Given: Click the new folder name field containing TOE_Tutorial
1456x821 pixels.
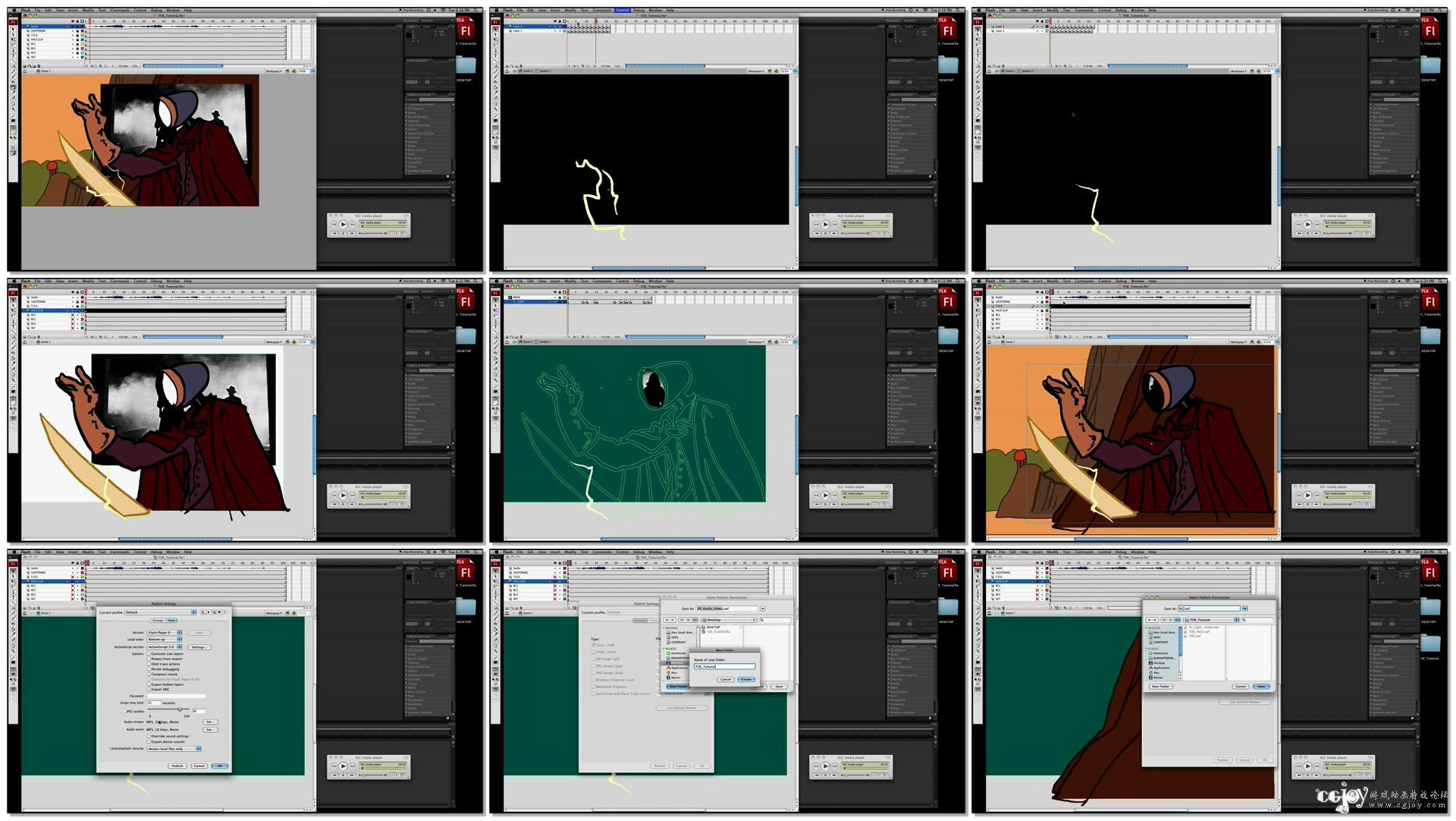Looking at the screenshot, I should pyautogui.click(x=725, y=666).
